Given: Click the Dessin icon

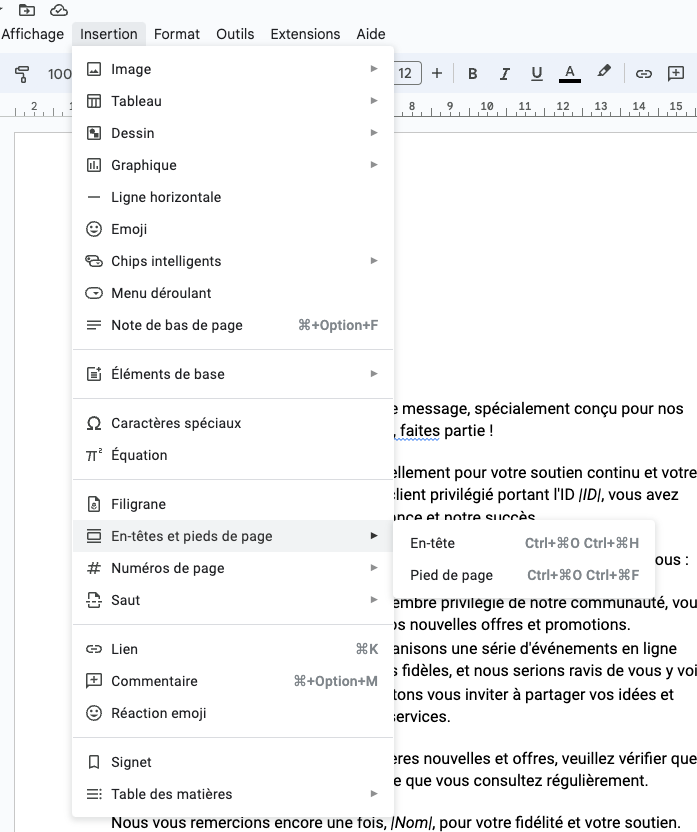Looking at the screenshot, I should [94, 133].
